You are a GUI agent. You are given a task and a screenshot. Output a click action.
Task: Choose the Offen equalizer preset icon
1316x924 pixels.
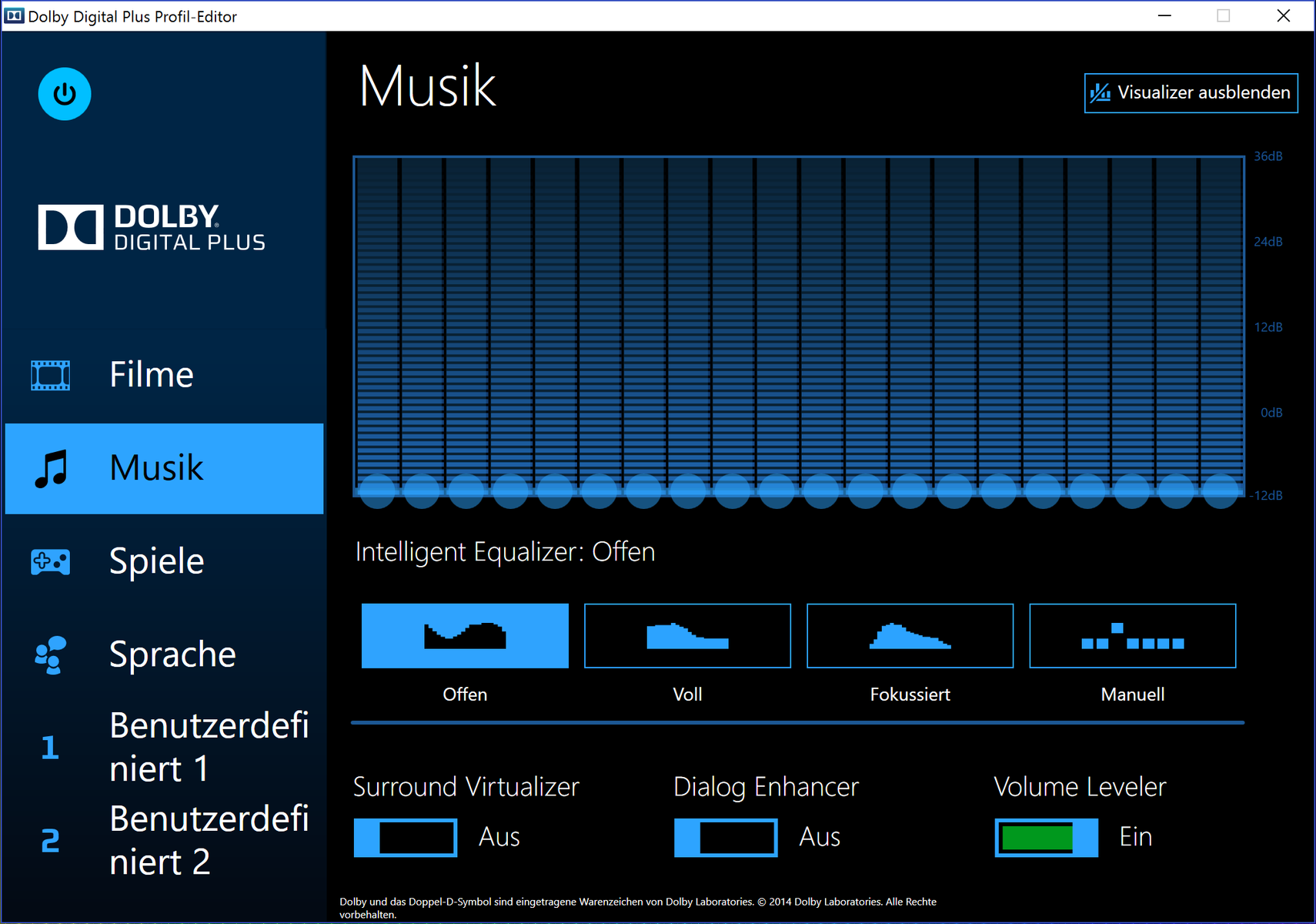pos(465,636)
